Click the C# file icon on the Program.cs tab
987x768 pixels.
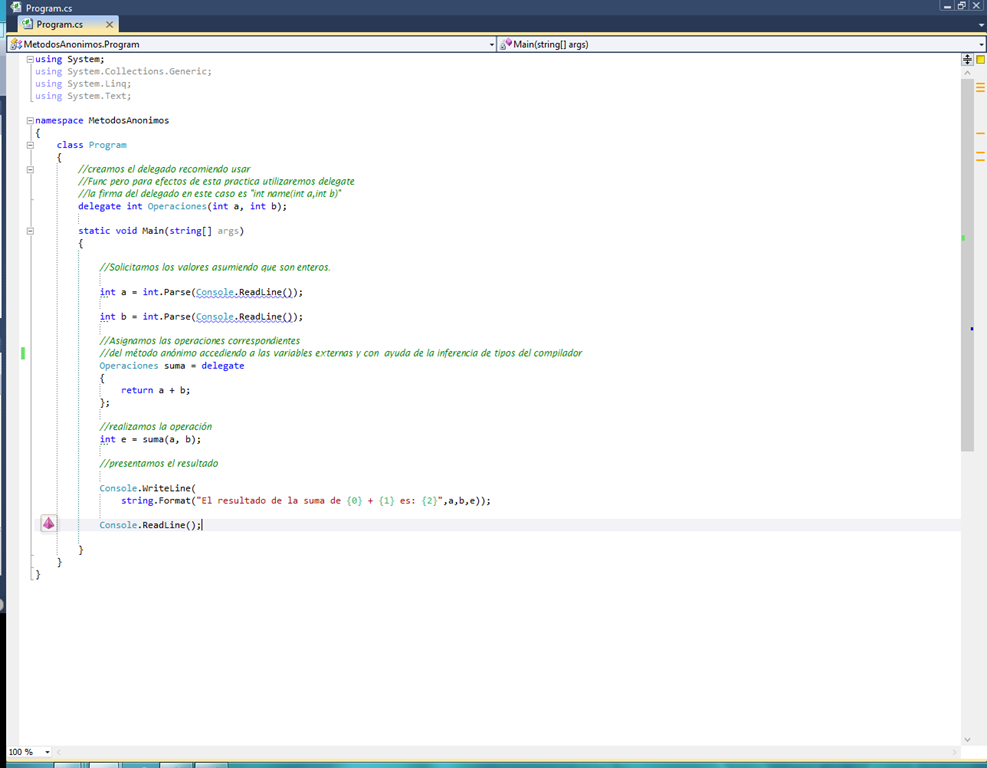coord(27,23)
